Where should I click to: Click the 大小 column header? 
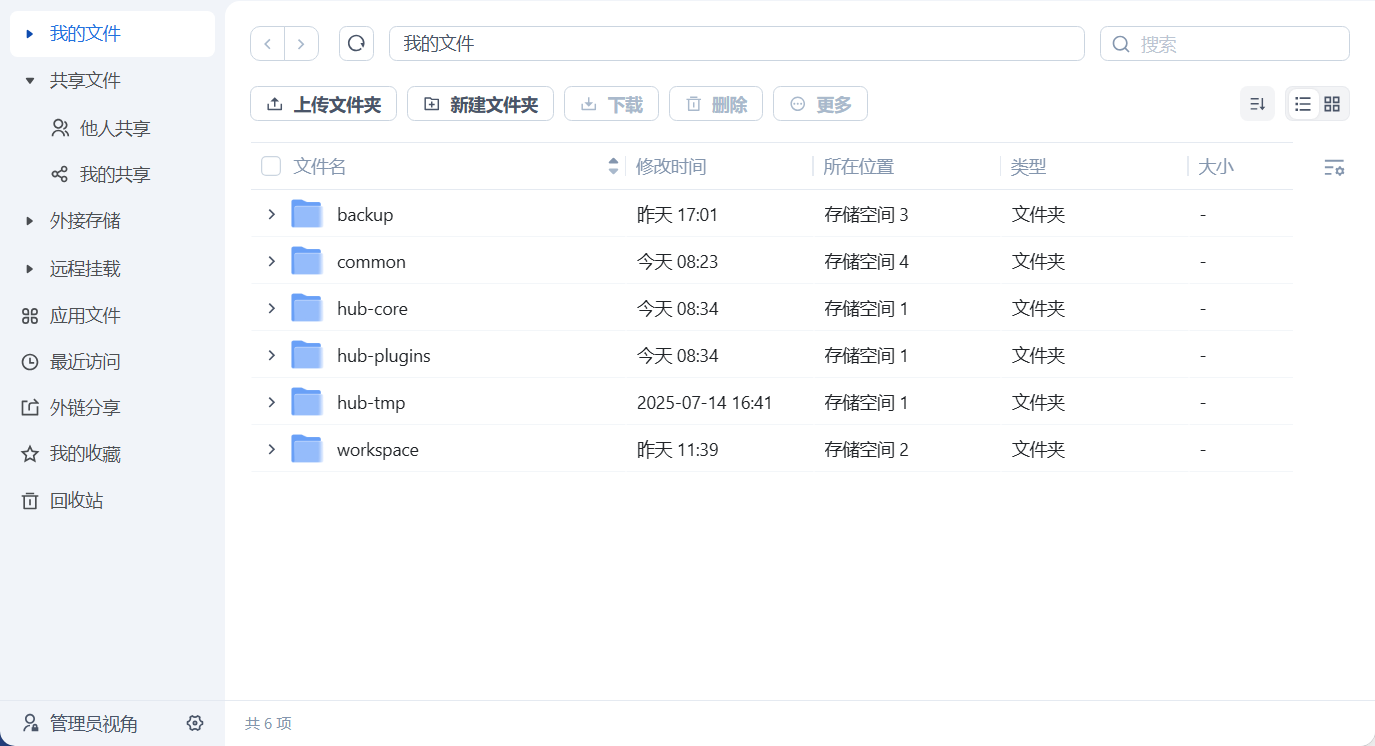tap(1216, 166)
